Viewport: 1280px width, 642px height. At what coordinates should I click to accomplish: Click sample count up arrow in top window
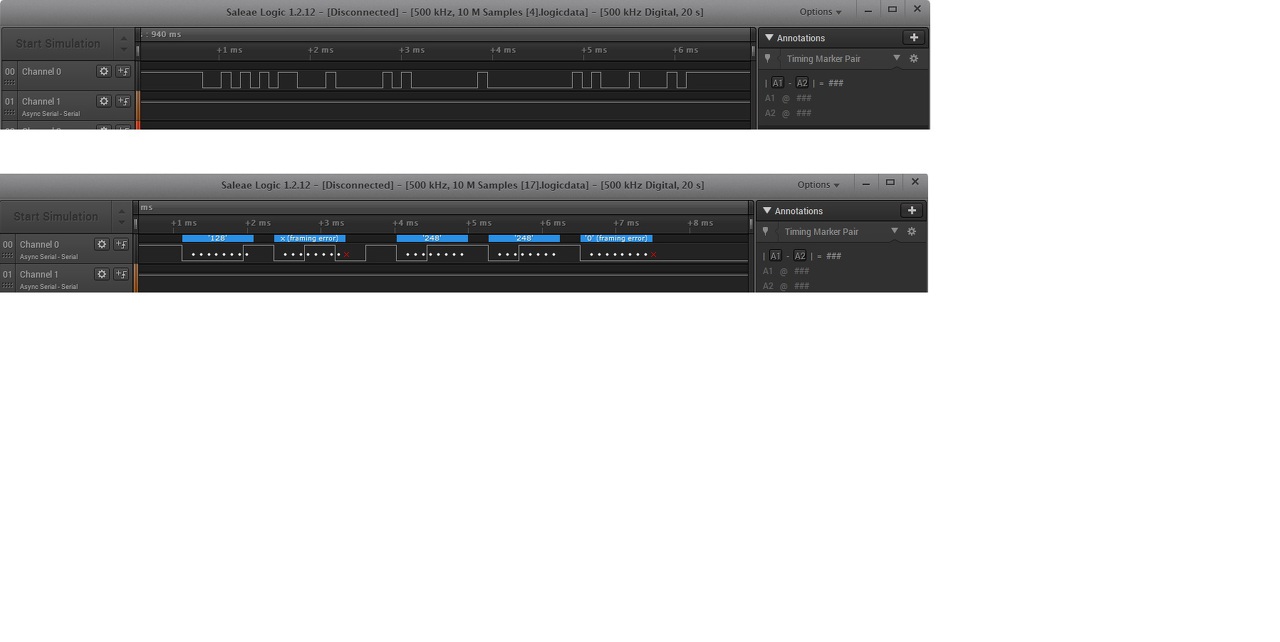point(124,38)
